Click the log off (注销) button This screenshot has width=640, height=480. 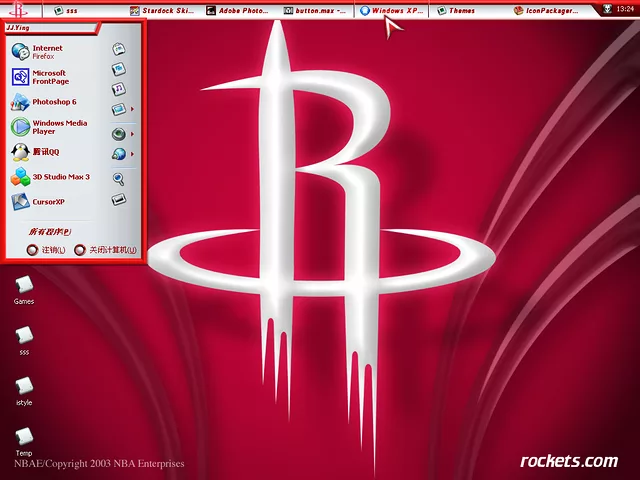46,250
